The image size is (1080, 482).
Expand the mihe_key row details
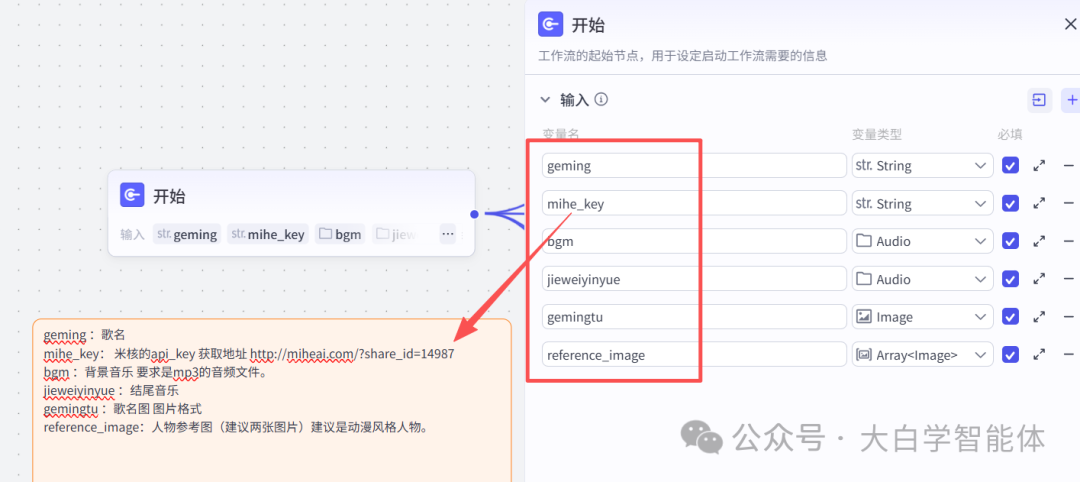click(1039, 203)
